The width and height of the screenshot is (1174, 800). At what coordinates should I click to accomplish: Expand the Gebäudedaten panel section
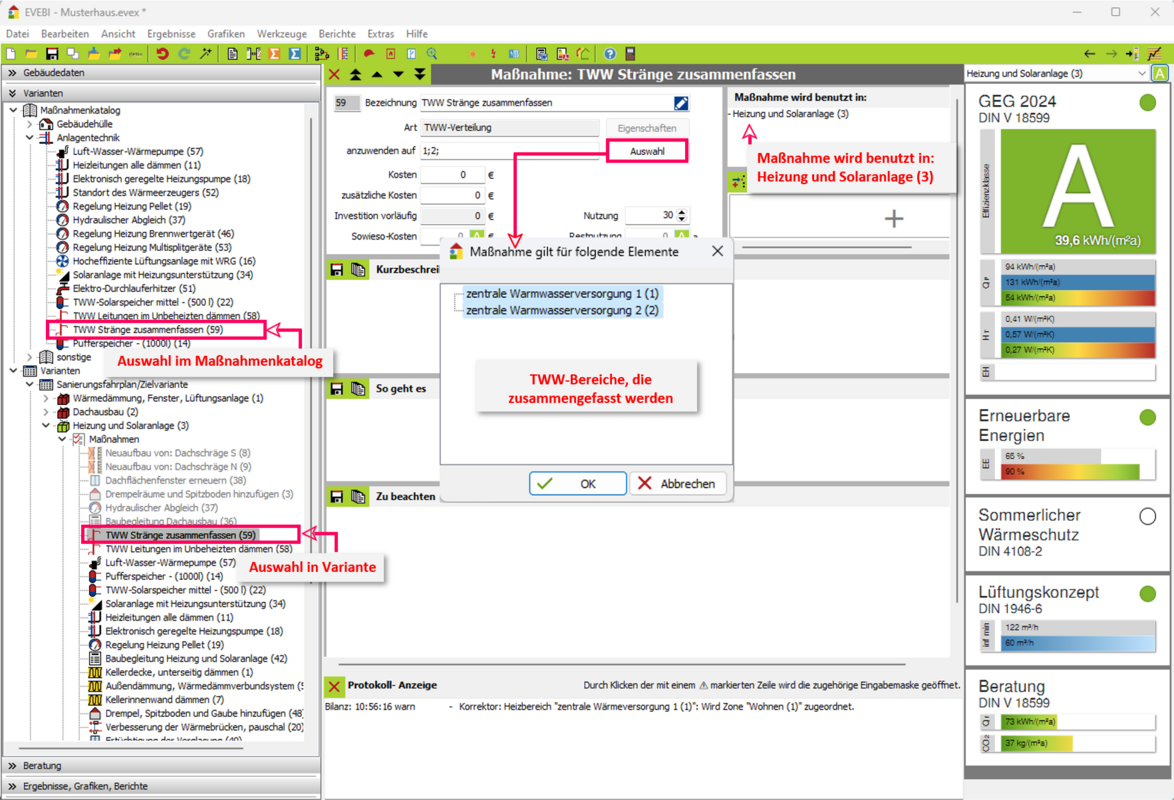pos(13,73)
